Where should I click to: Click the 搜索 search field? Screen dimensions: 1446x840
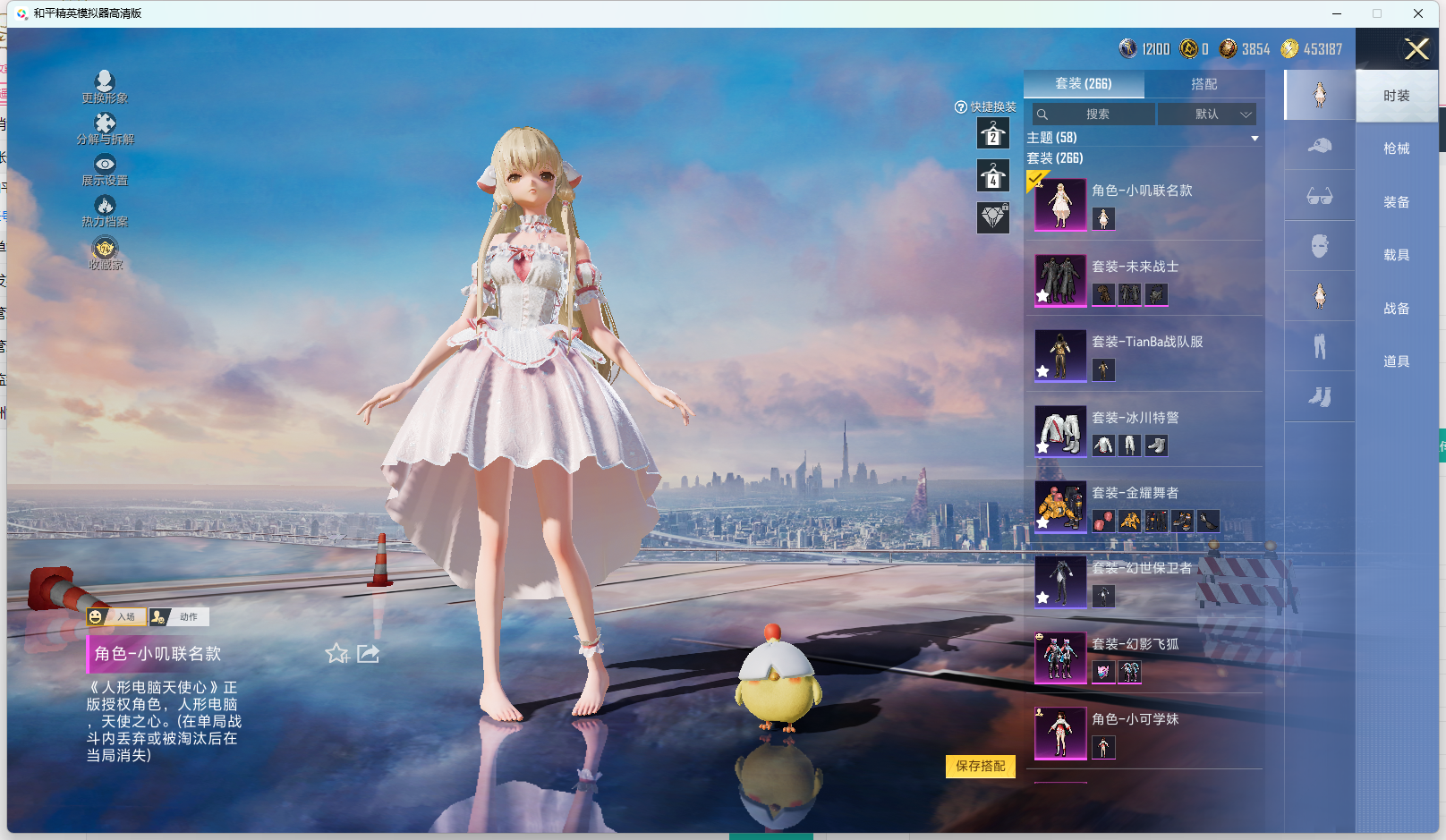(1096, 115)
